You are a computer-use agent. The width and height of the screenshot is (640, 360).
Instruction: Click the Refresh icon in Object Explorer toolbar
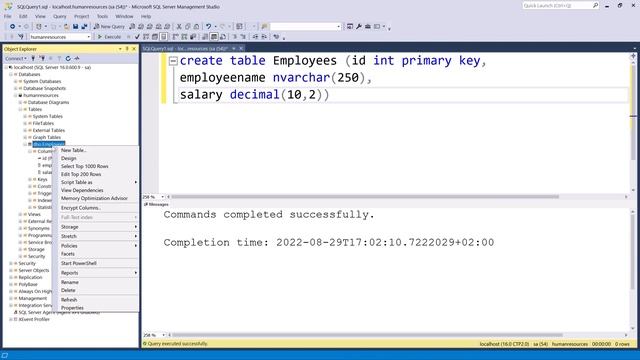[x=68, y=58]
